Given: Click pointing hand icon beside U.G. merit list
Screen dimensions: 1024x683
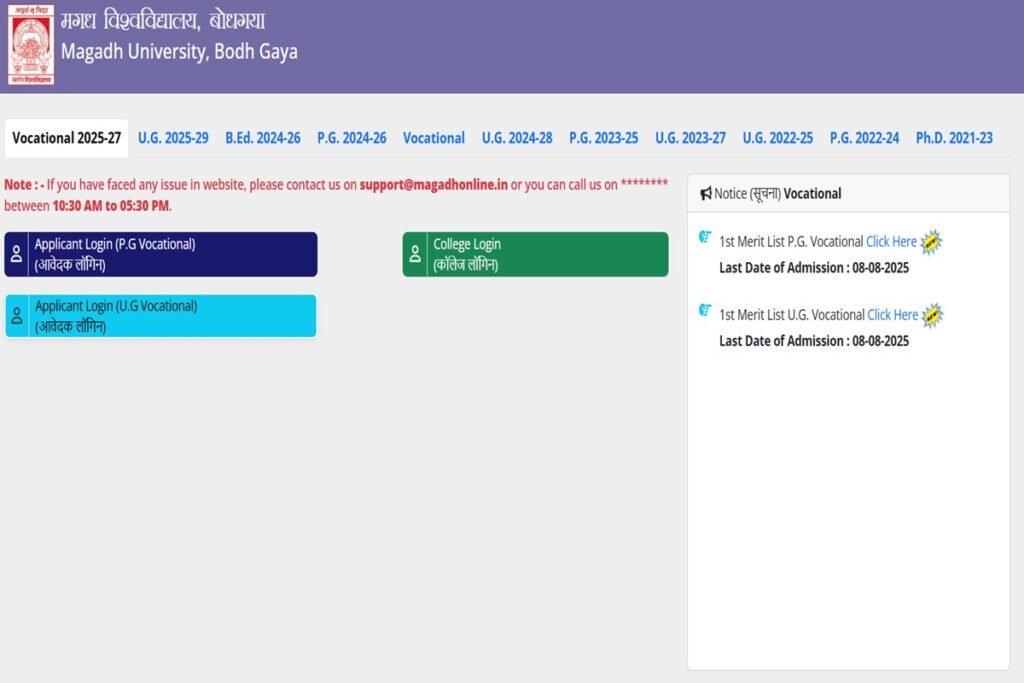Looking at the screenshot, I should click(705, 310).
